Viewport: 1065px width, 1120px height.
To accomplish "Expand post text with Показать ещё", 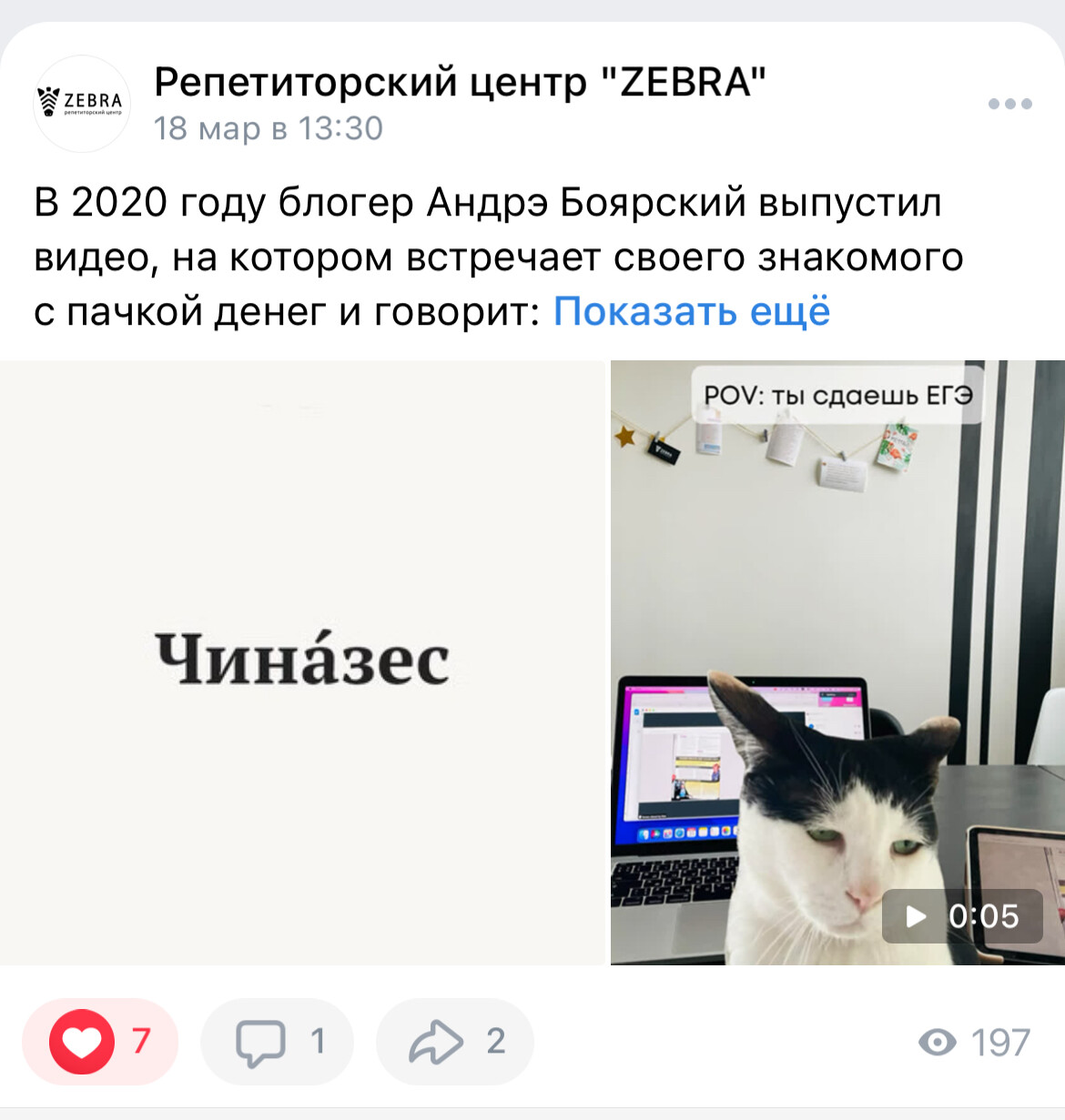I will click(692, 311).
